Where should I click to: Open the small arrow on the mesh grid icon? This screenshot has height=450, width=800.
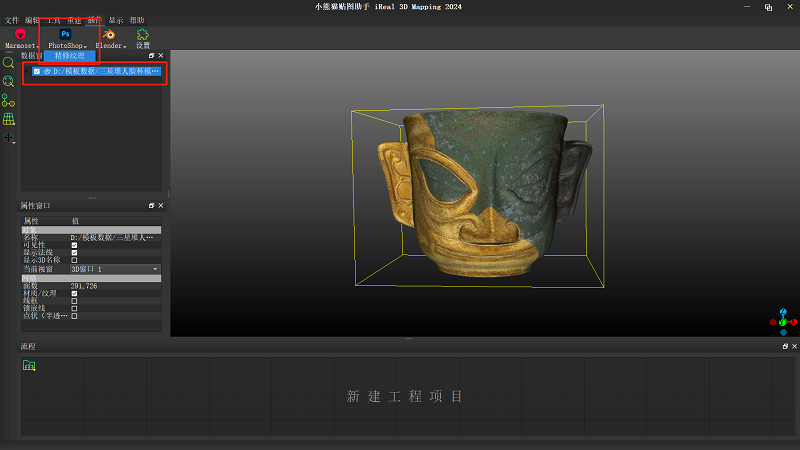[14, 124]
